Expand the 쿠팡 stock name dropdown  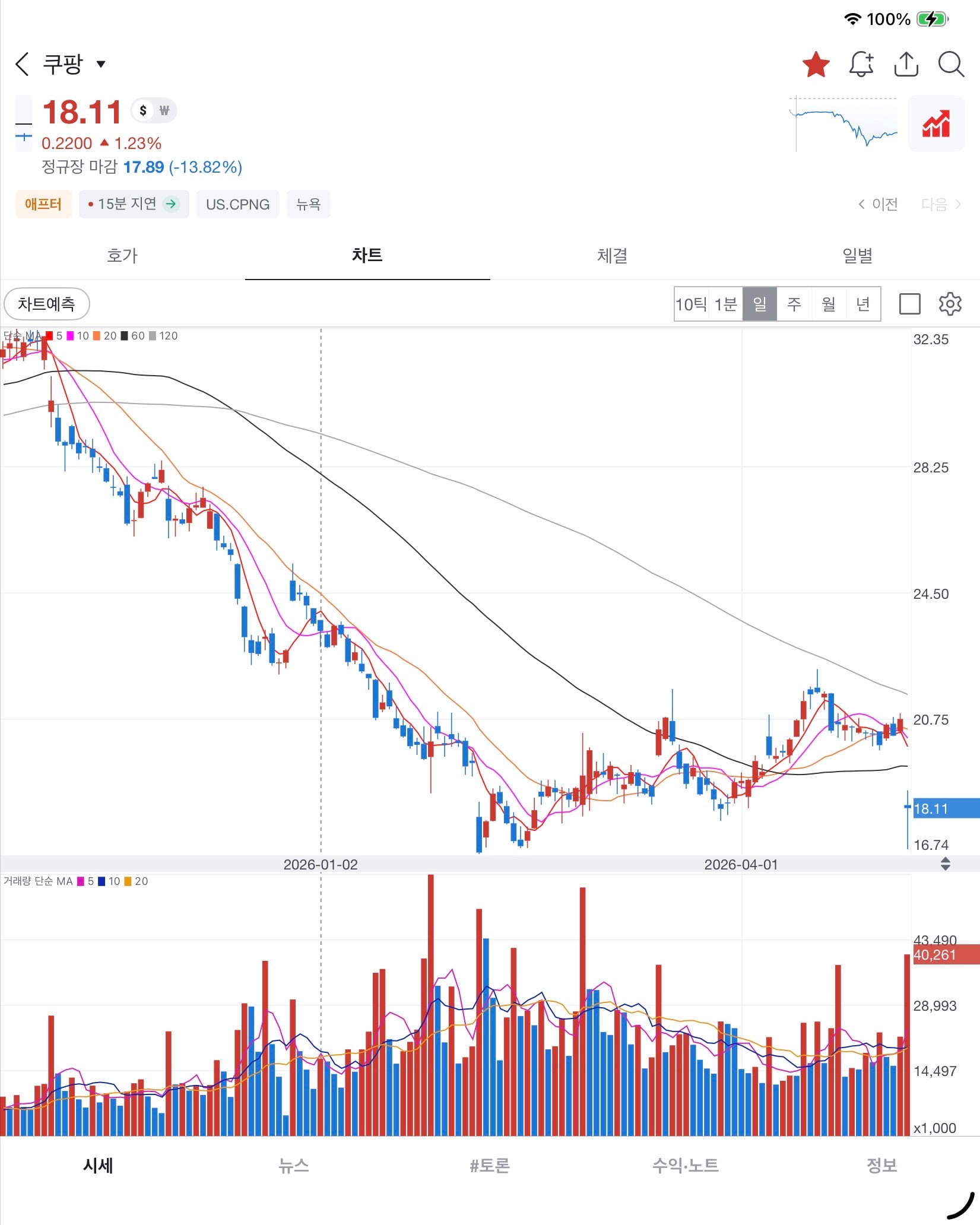(101, 64)
